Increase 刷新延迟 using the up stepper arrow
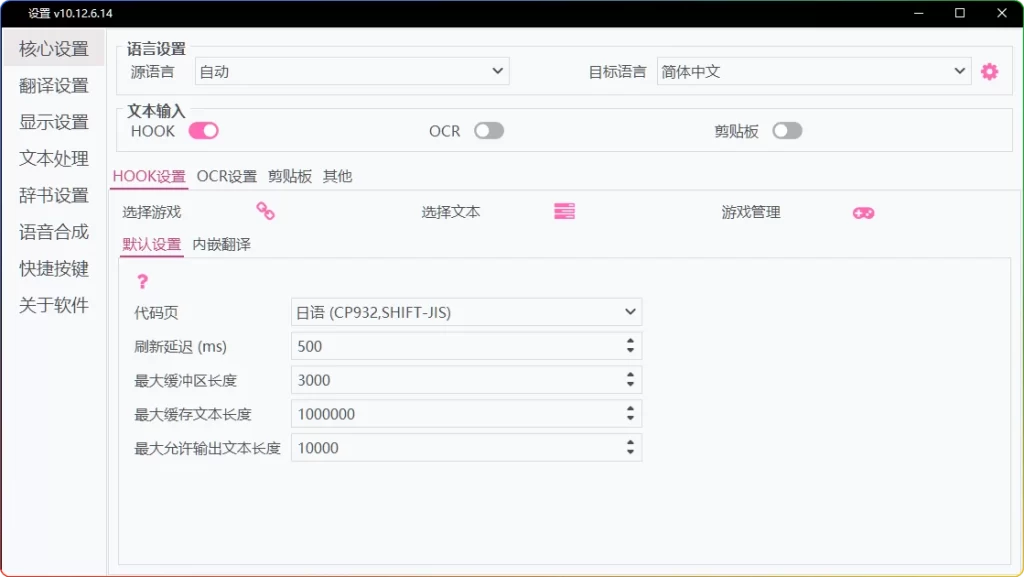Screen dimensions: 1024x577 (x=631, y=341)
